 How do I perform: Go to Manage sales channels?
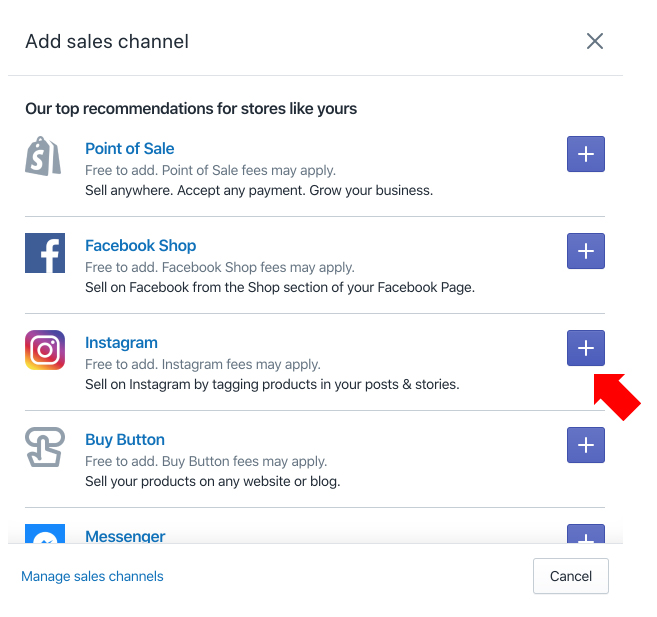[x=92, y=576]
